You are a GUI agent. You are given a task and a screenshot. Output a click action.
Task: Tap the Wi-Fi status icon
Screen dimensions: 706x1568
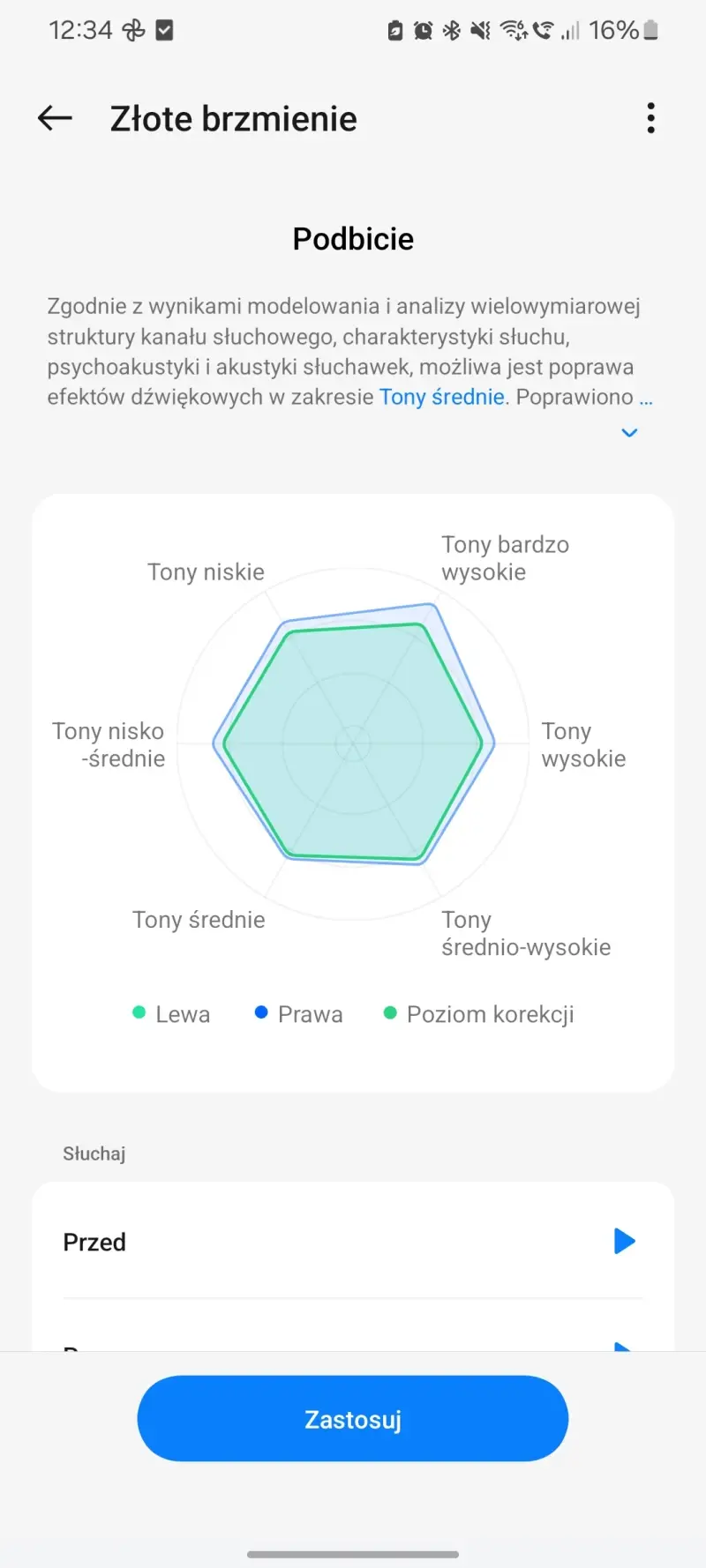[x=513, y=31]
